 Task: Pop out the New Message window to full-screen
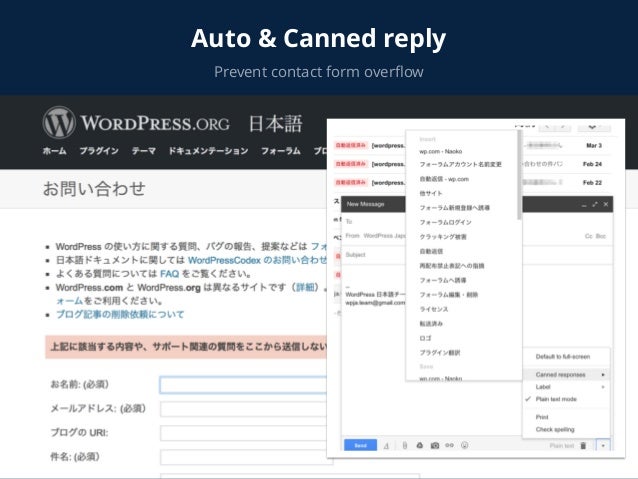click(595, 204)
